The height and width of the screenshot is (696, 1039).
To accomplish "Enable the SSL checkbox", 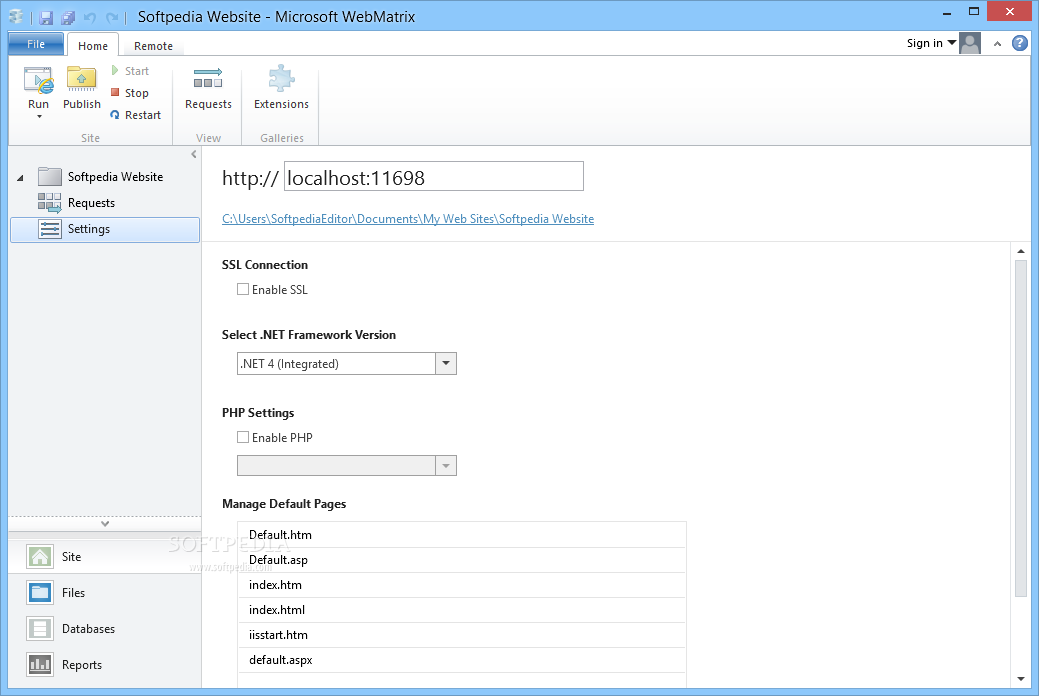I will coord(243,289).
